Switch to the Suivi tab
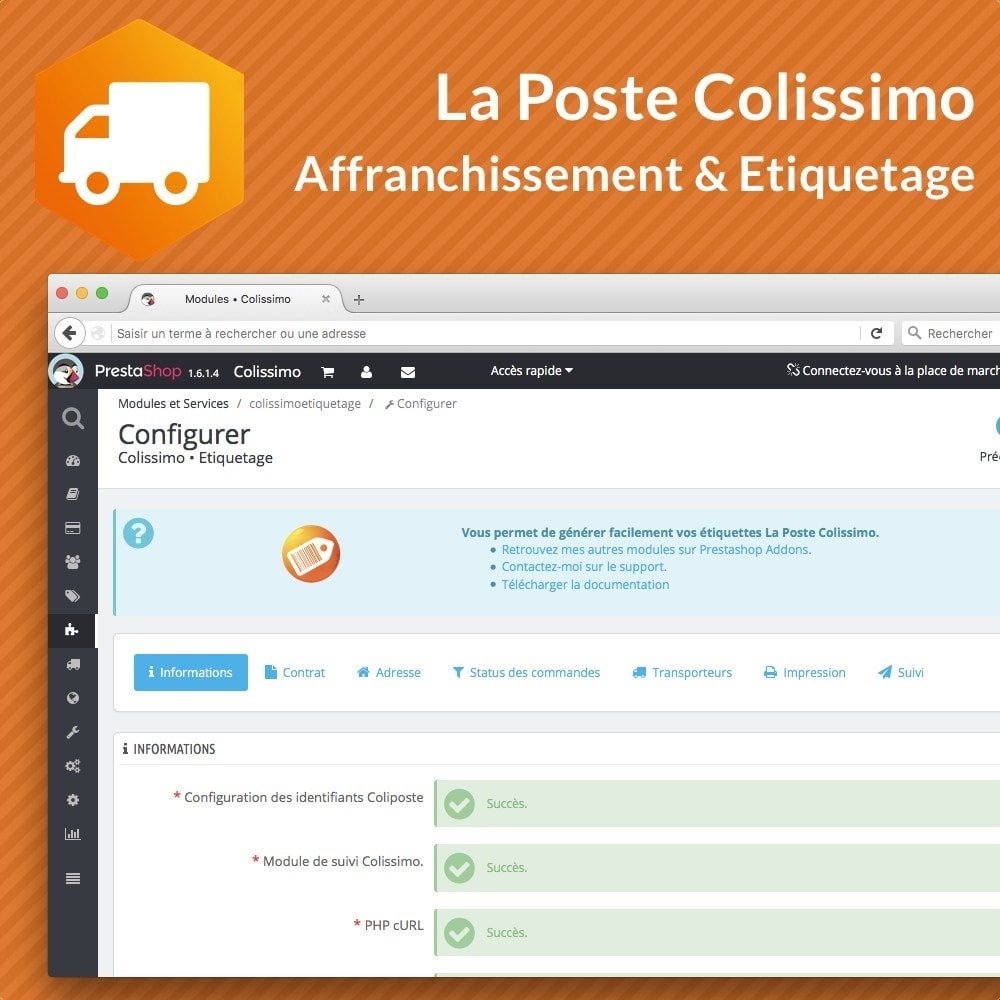Screen dimensions: 1000x1000 pyautogui.click(x=901, y=672)
